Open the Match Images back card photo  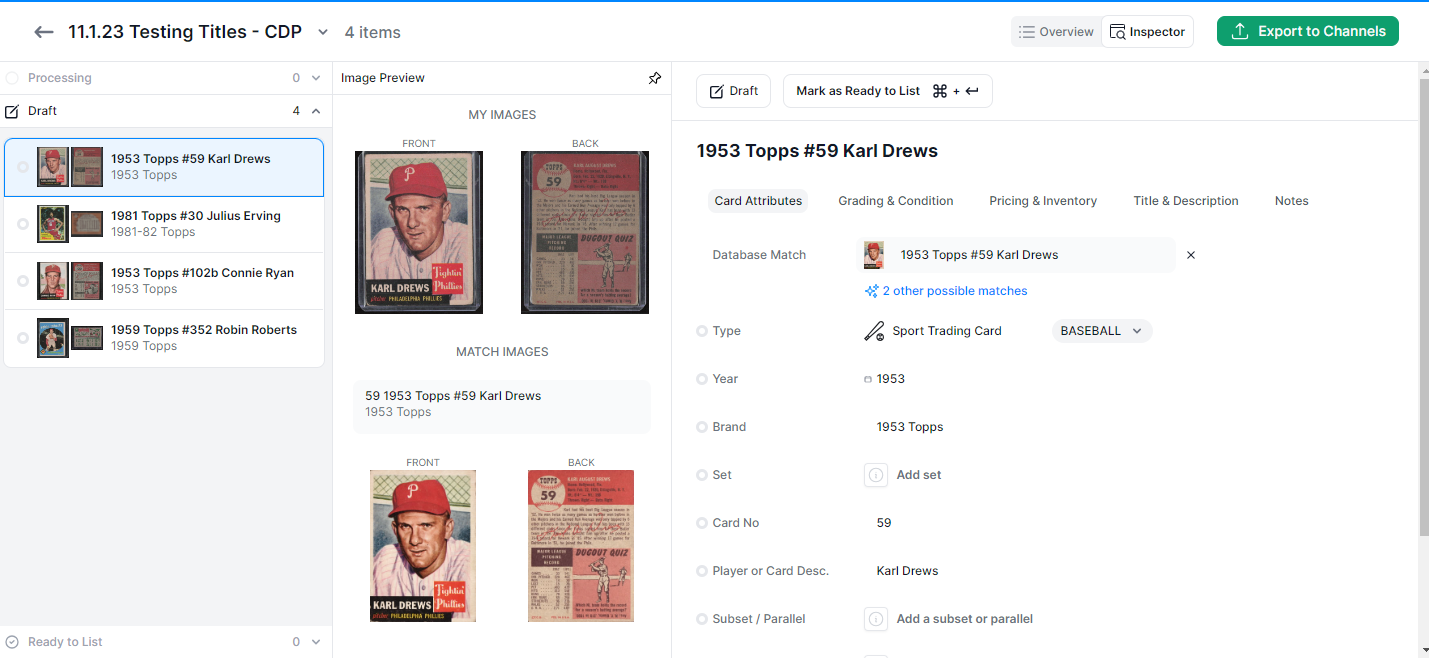coord(581,546)
